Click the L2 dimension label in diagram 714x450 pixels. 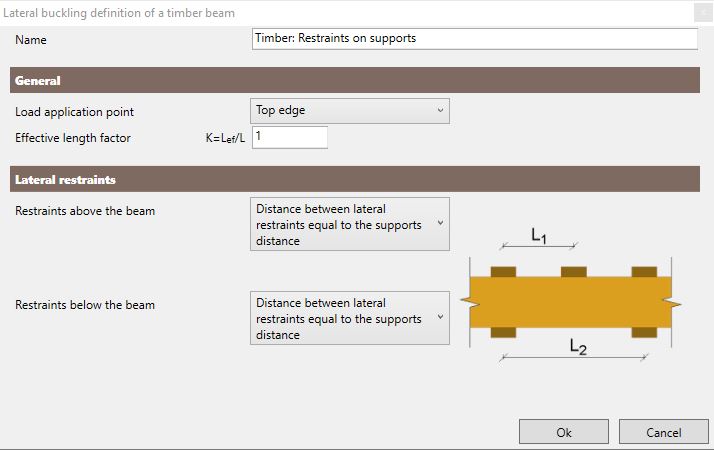coord(578,347)
